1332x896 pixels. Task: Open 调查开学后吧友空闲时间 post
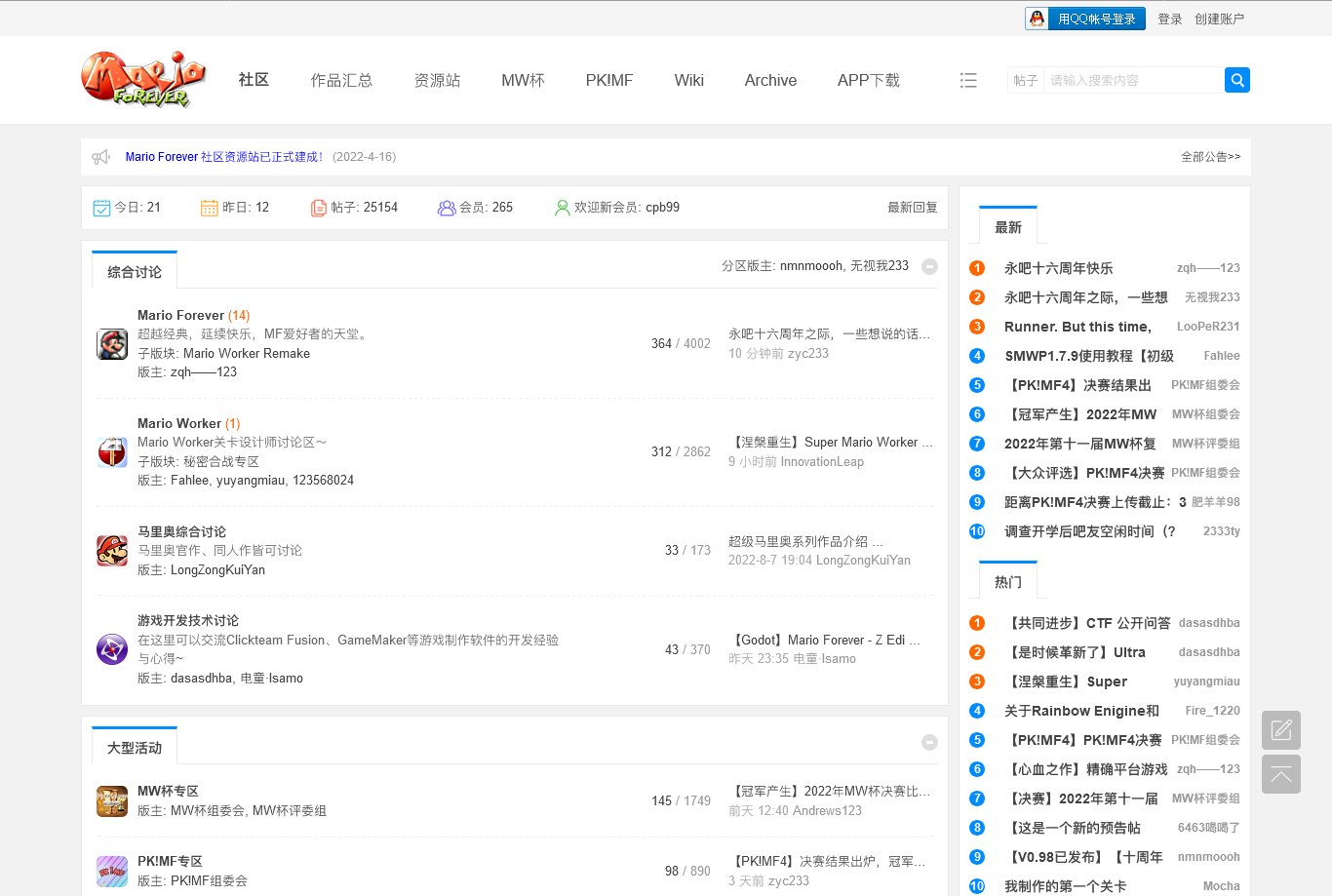point(1090,531)
